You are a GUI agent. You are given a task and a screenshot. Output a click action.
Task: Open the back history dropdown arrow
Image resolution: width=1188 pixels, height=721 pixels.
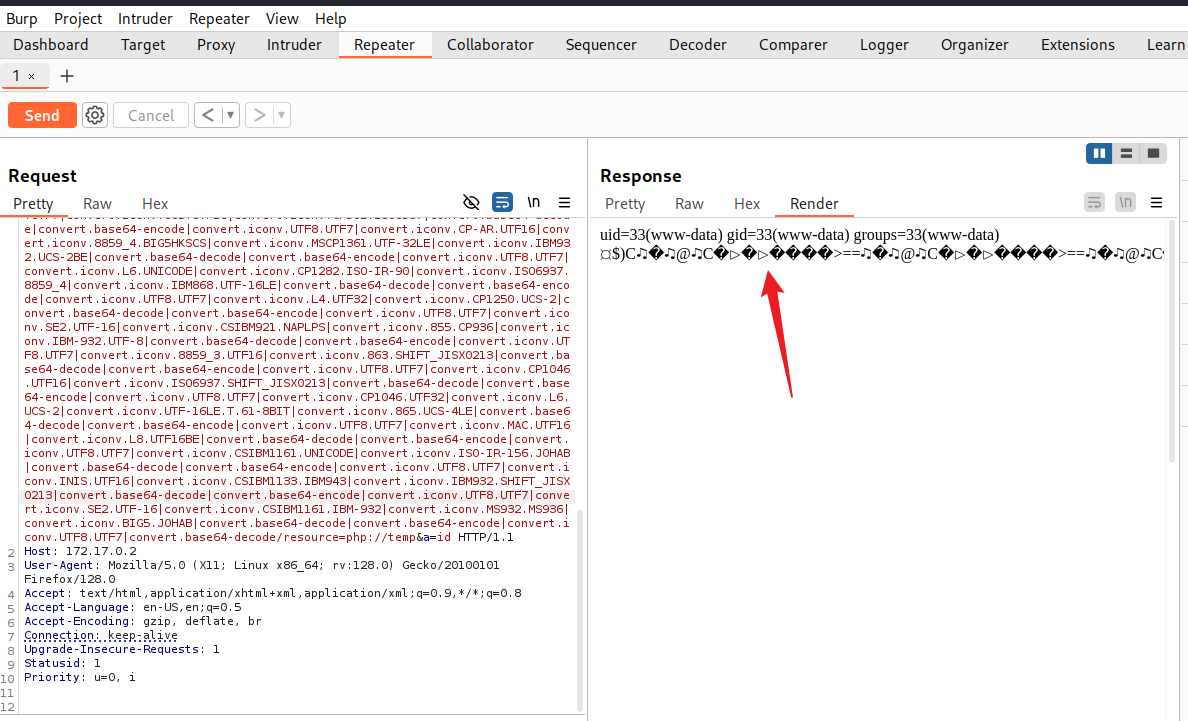(230, 115)
